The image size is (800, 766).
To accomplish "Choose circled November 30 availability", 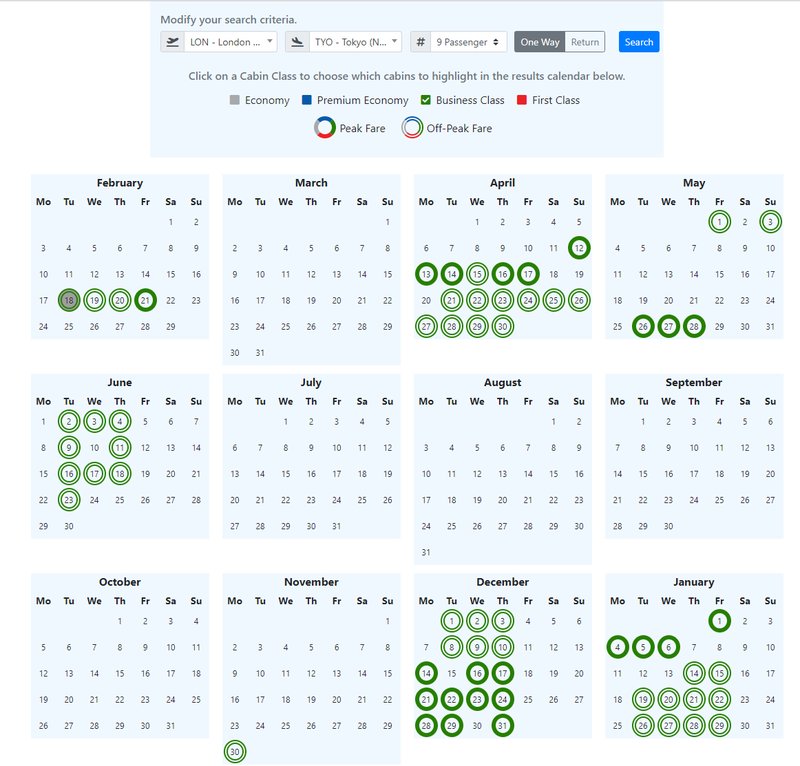I will pos(235,752).
